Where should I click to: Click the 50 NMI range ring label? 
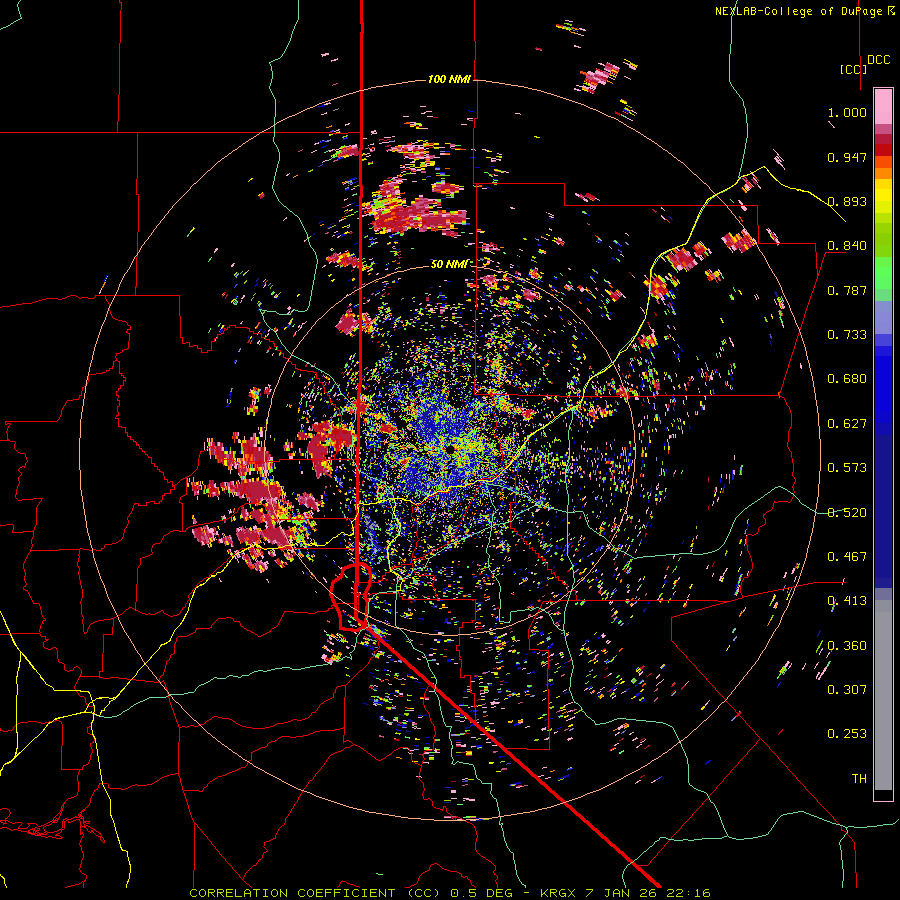449,264
